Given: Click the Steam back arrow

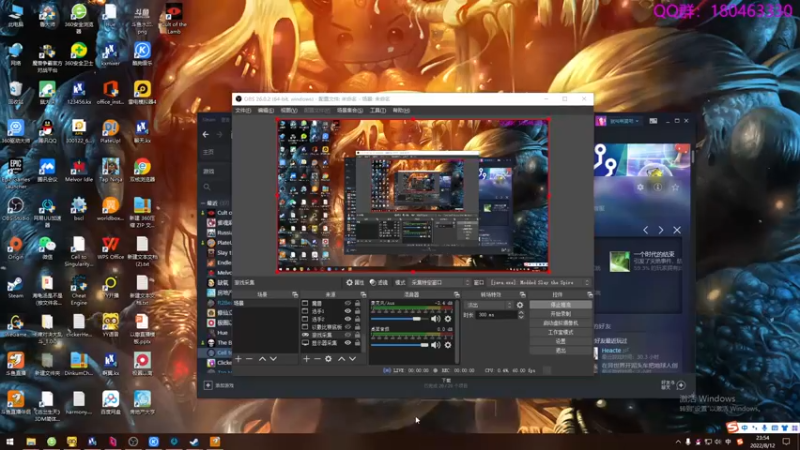Looking at the screenshot, I should 206,134.
